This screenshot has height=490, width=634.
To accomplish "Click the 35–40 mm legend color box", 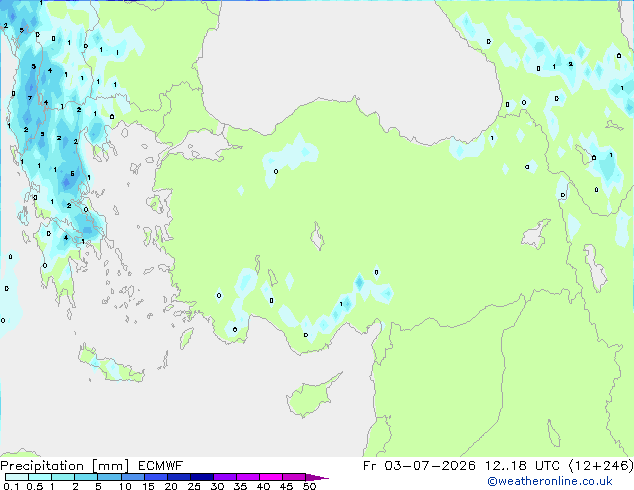I will (x=247, y=477).
